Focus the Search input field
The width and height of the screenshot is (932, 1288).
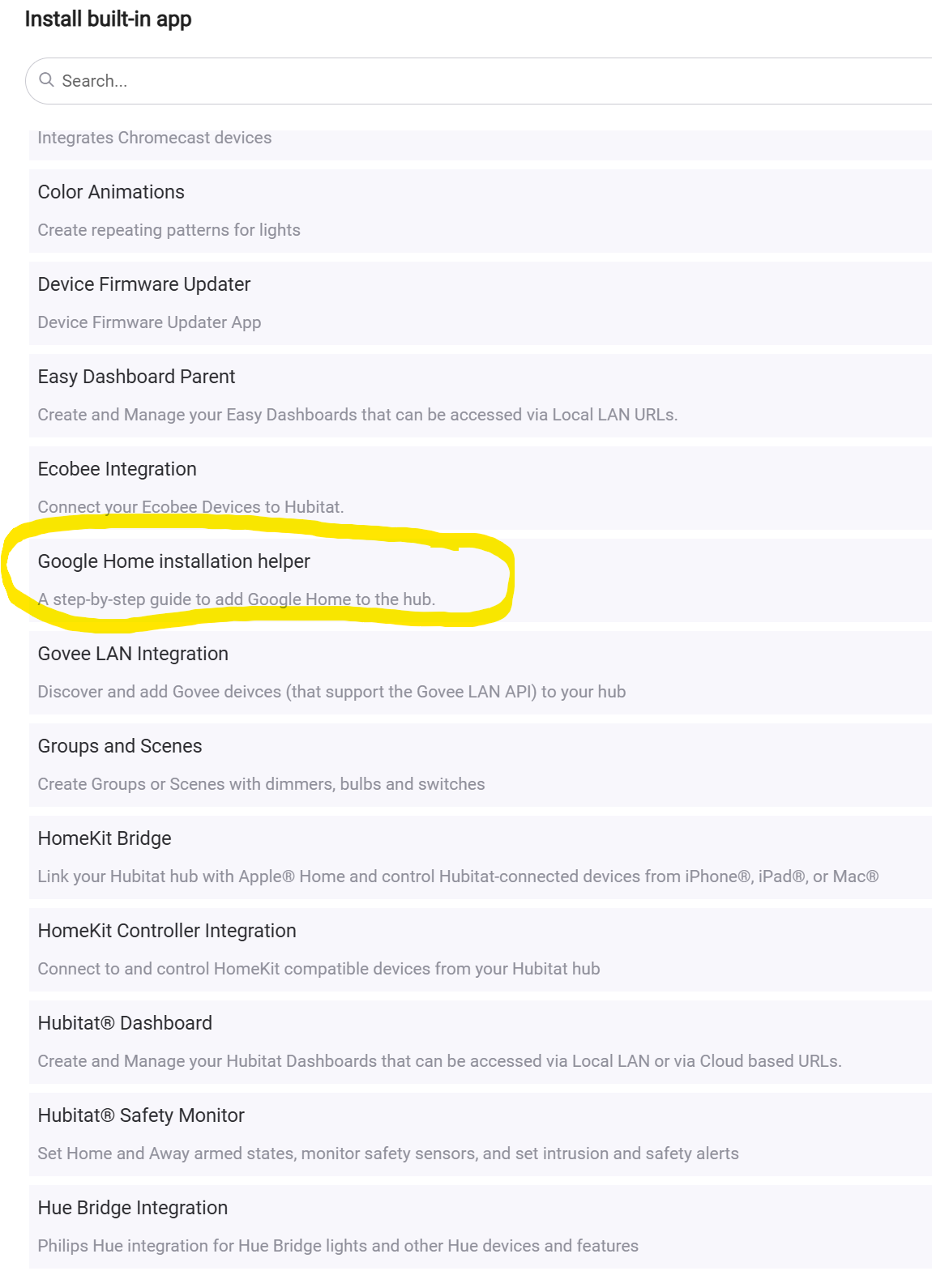pos(479,81)
